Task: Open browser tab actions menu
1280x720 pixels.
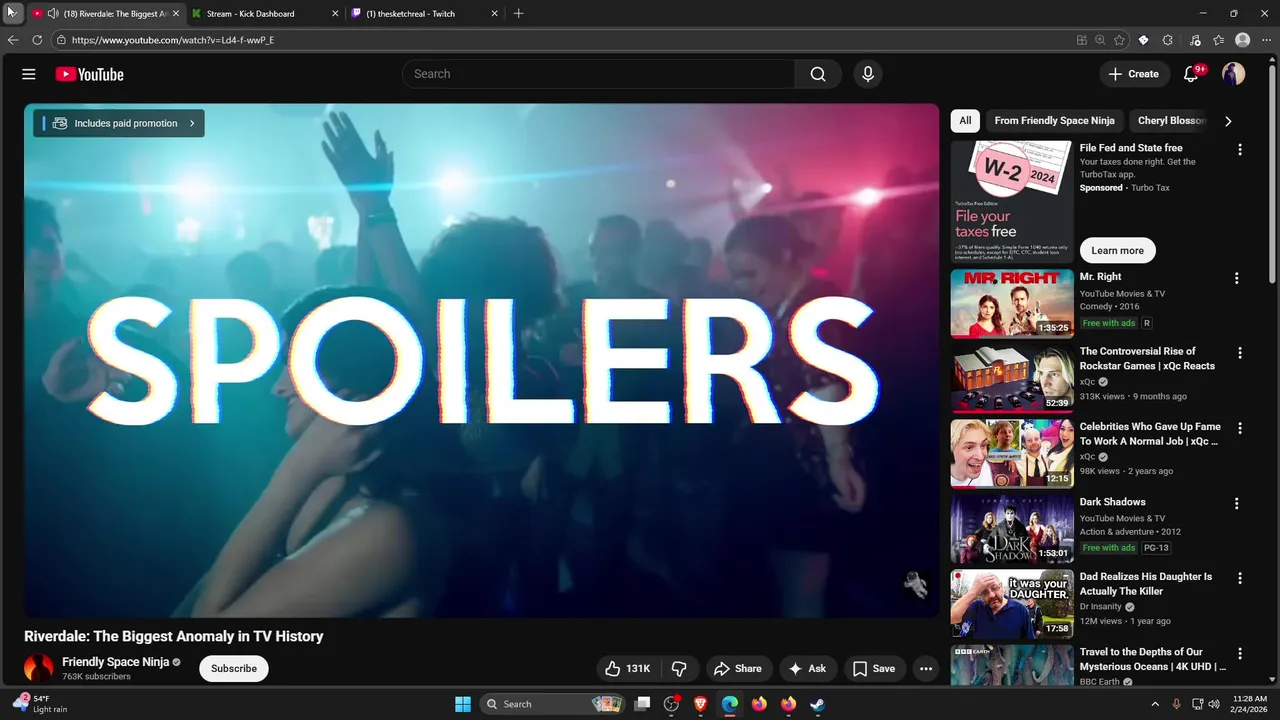Action: (12, 13)
